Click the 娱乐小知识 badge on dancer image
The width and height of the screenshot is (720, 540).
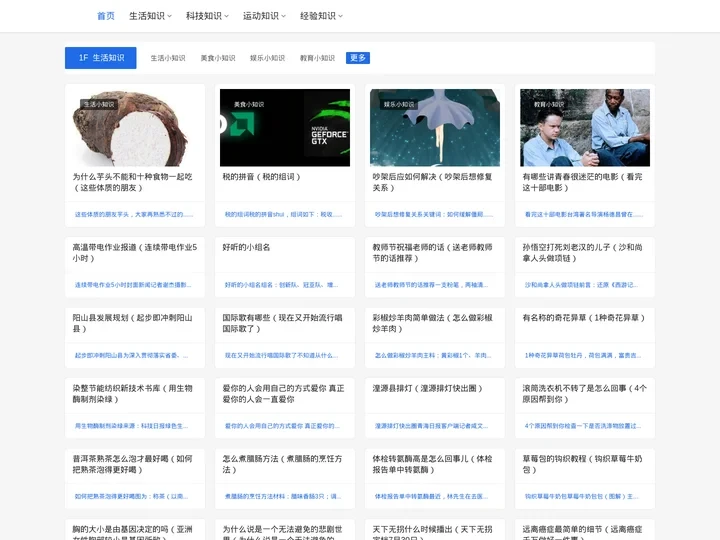click(x=399, y=104)
